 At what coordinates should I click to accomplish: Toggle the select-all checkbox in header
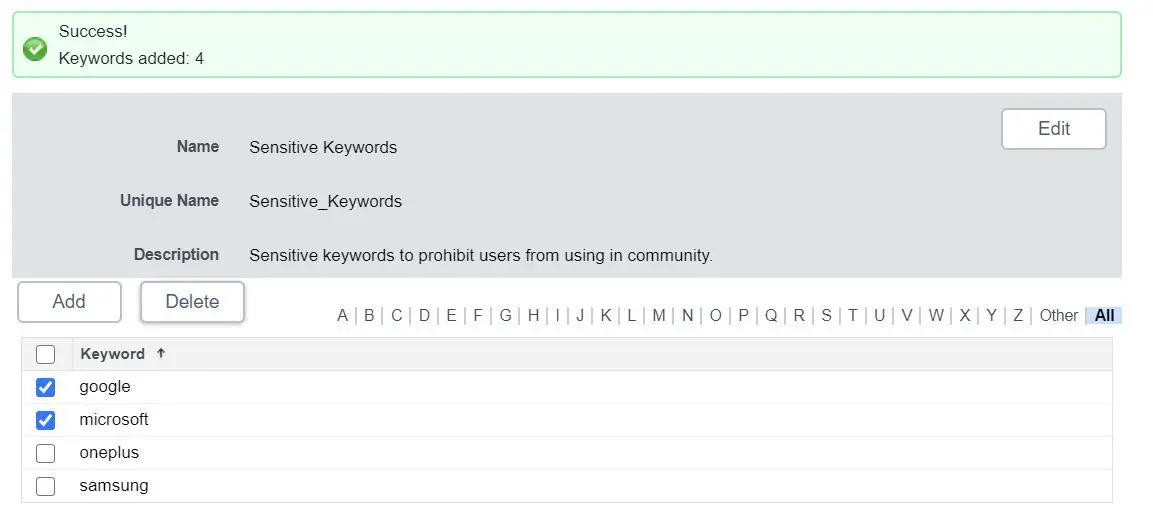pos(46,354)
